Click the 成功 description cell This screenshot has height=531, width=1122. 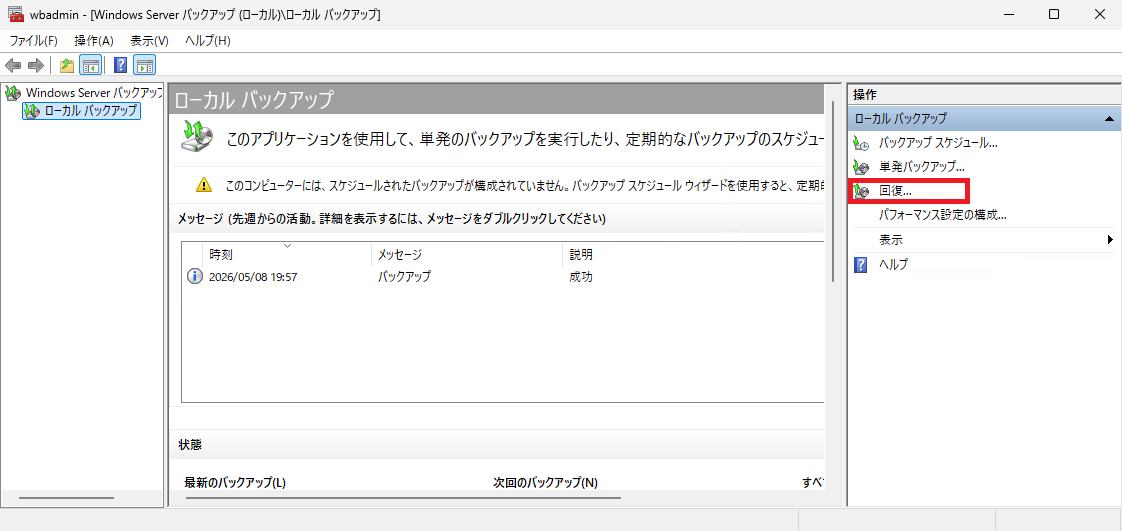coord(581,277)
